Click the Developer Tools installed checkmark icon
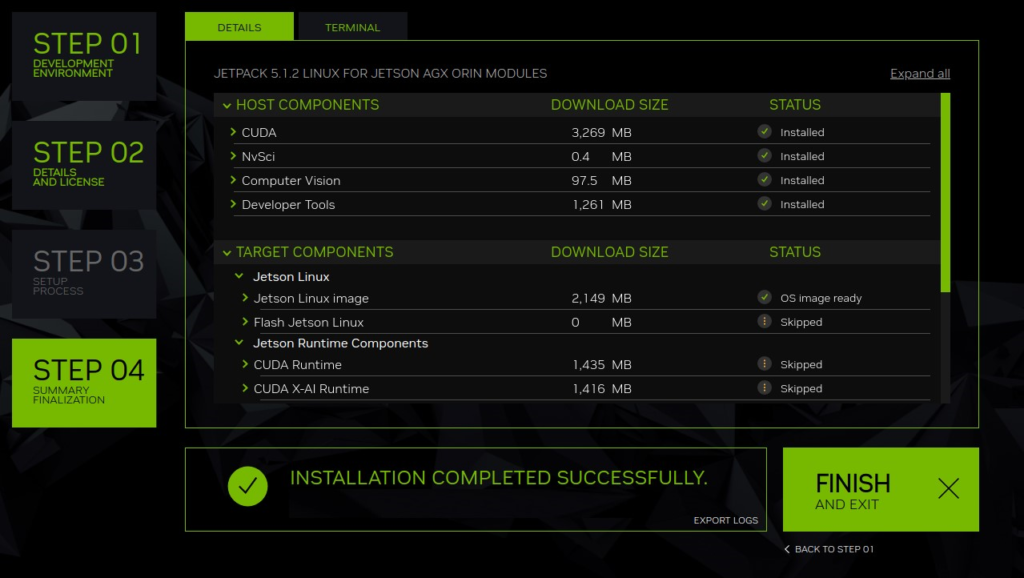The height and width of the screenshot is (578, 1024). tap(764, 204)
